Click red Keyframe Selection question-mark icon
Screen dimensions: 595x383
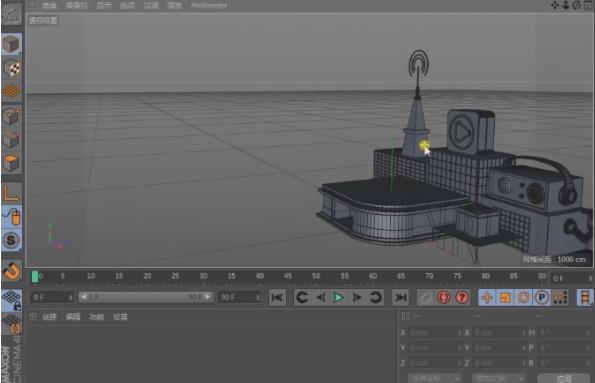pyautogui.click(x=462, y=297)
